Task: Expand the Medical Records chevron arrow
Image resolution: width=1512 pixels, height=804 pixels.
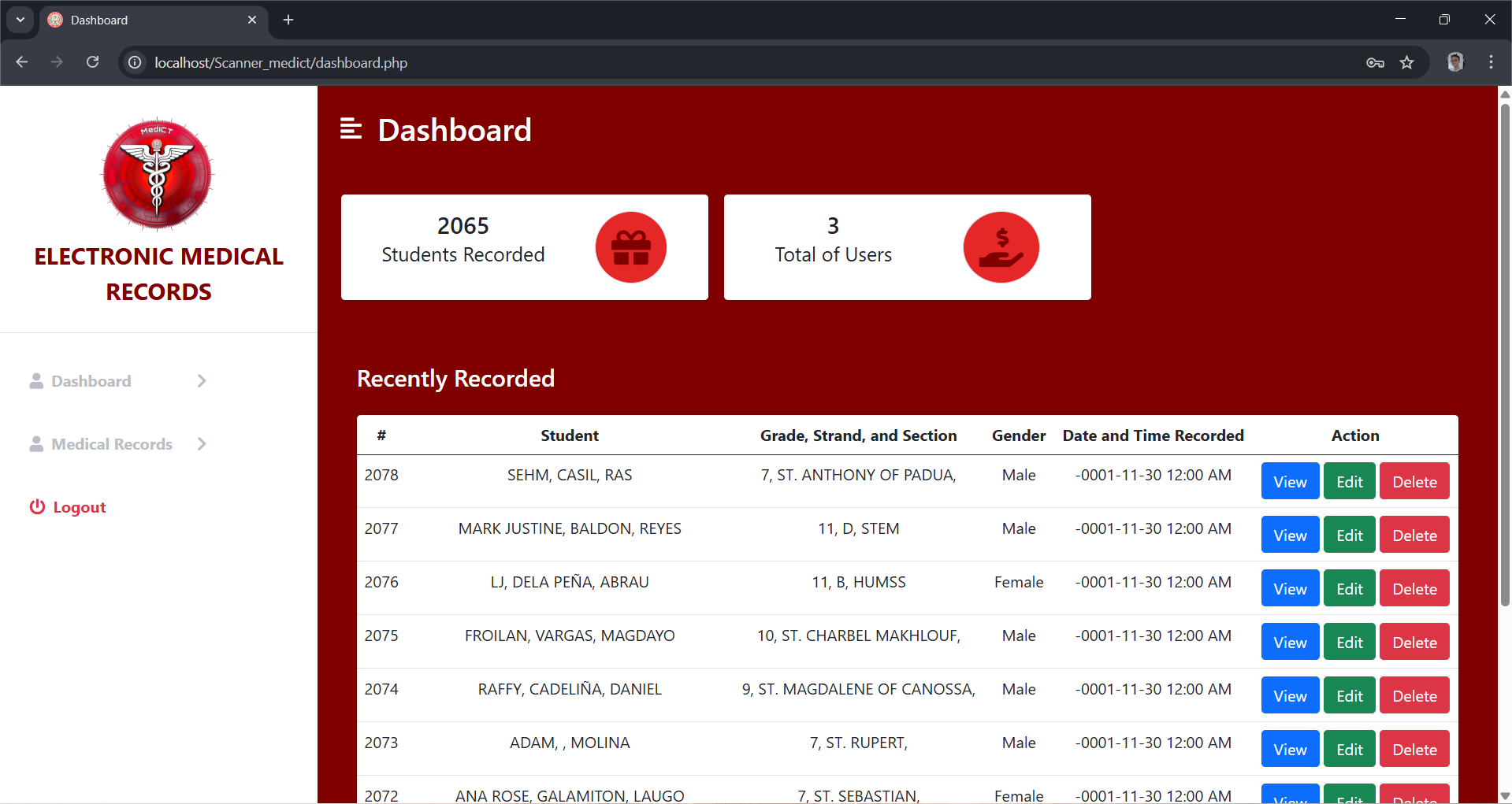Action: tap(202, 444)
